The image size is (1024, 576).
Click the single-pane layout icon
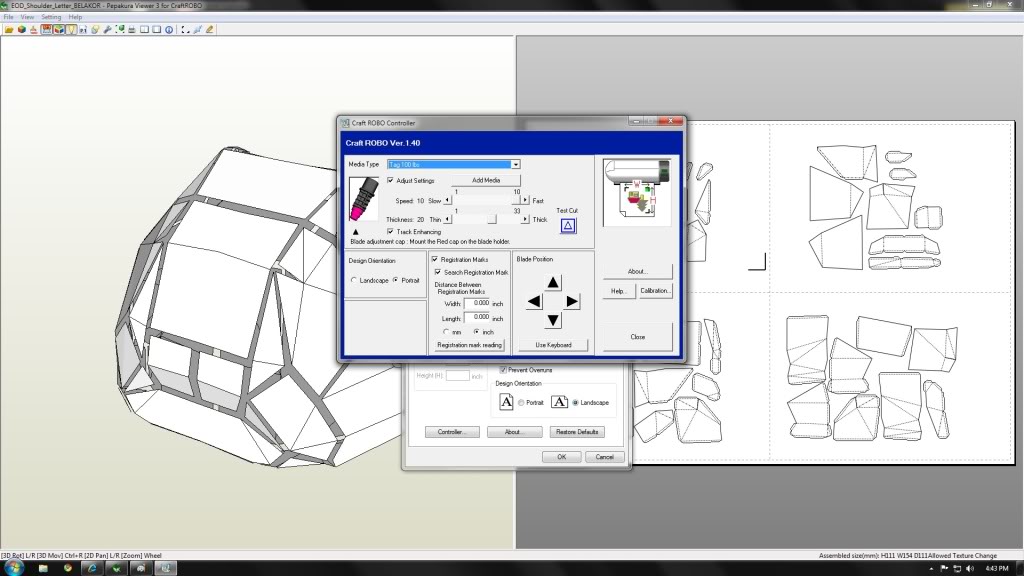157,29
